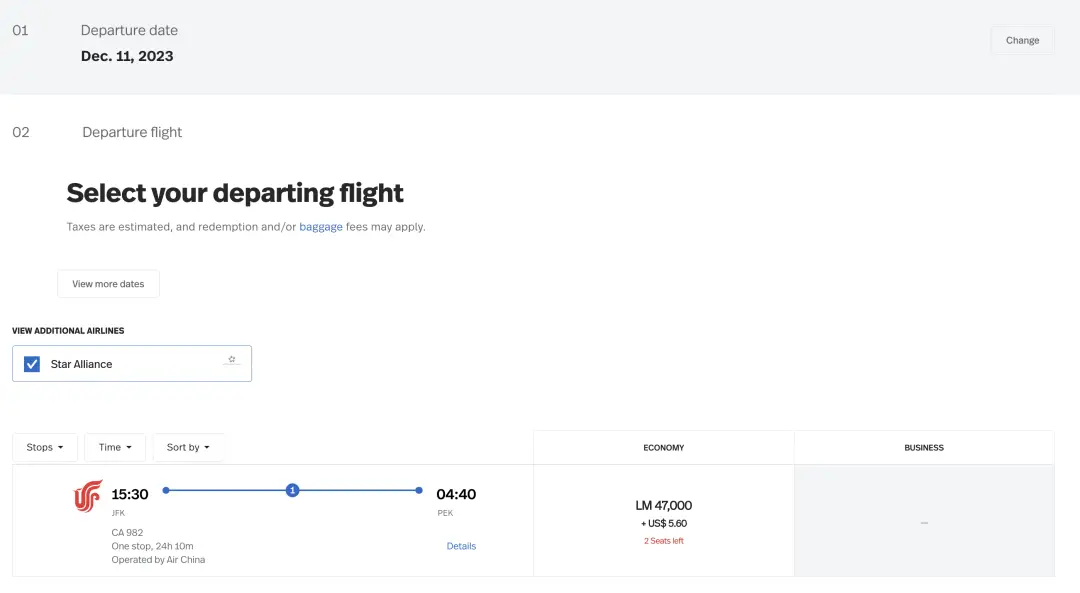The height and width of the screenshot is (593, 1080).
Task: Open the Time filter dropdown
Action: 115,448
